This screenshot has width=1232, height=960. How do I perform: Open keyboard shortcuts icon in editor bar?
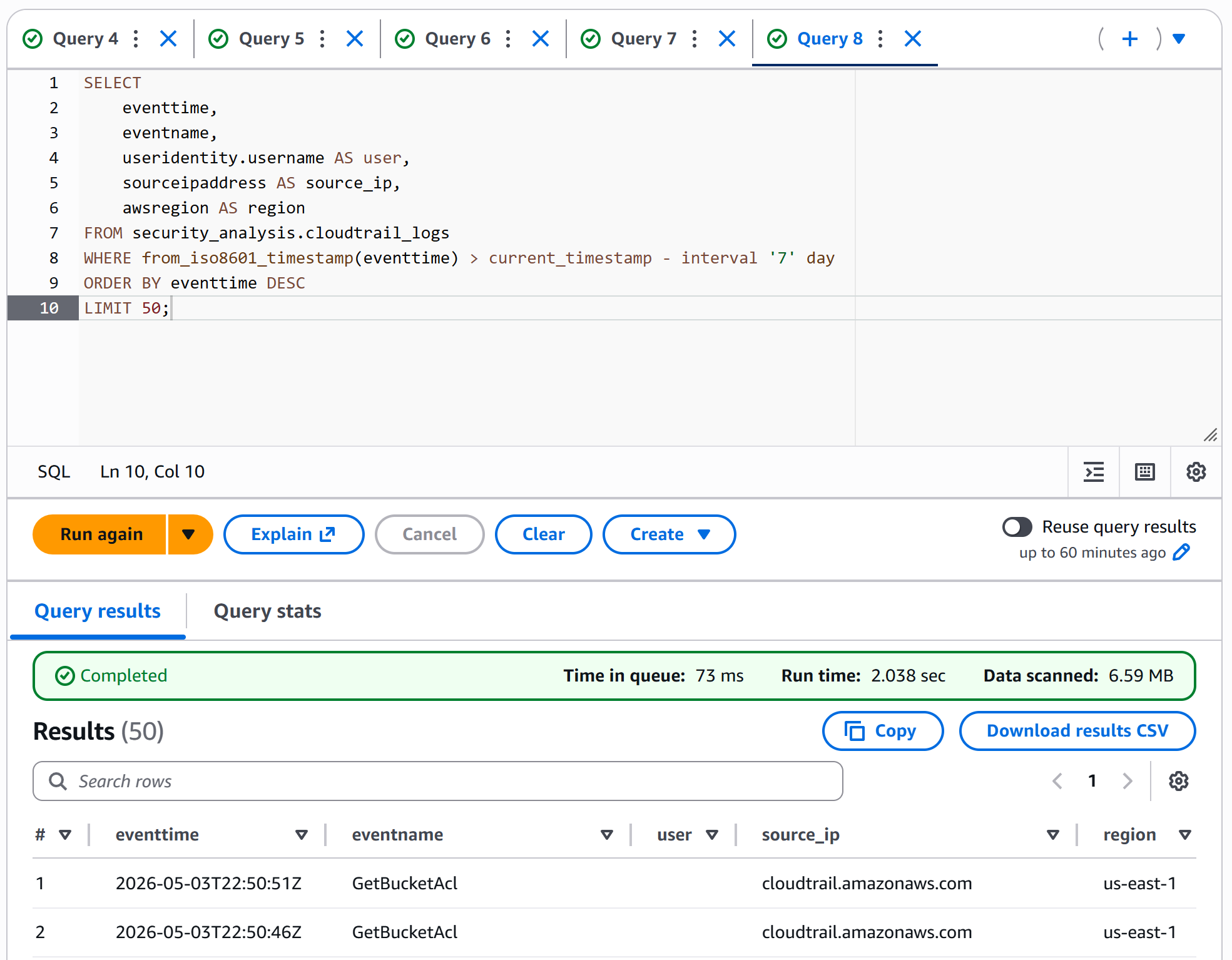coord(1145,472)
